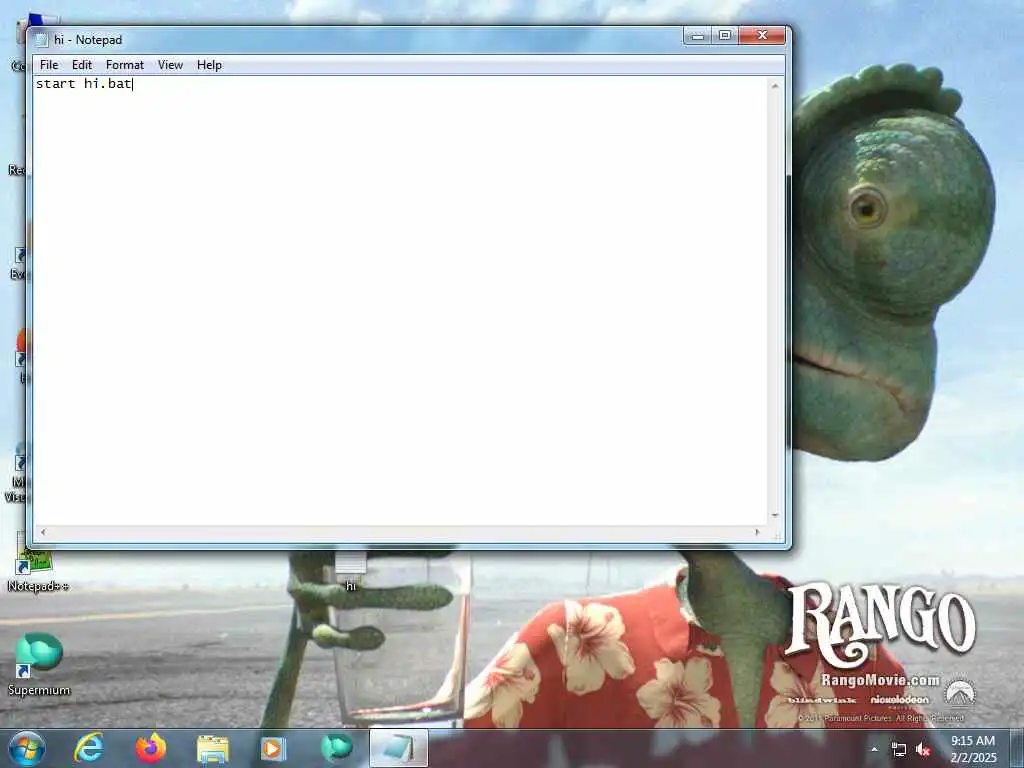Minimize the Notepad window
This screenshot has height=768, width=1024.
pos(697,35)
